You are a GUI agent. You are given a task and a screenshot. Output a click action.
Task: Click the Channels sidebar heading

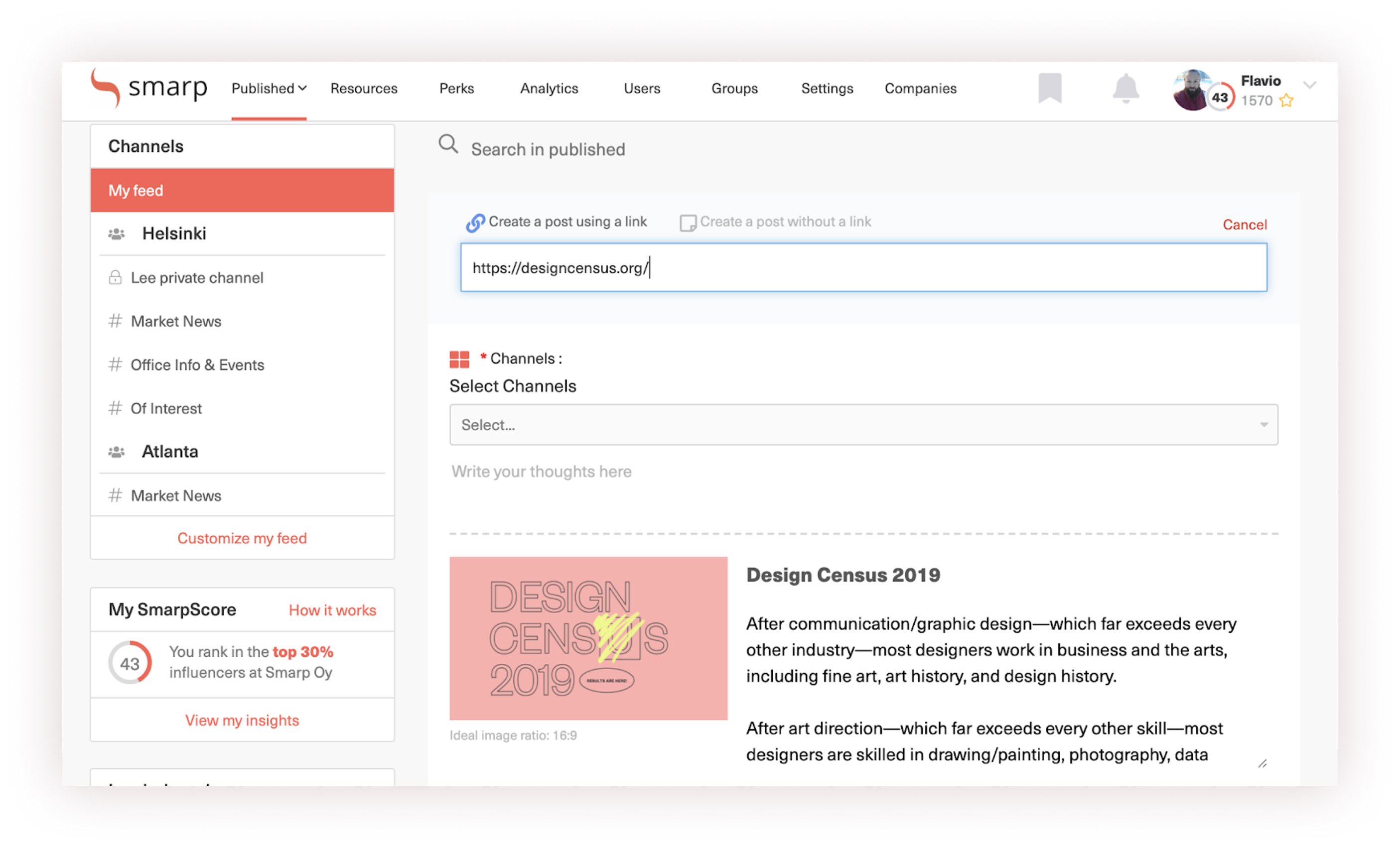tap(146, 146)
